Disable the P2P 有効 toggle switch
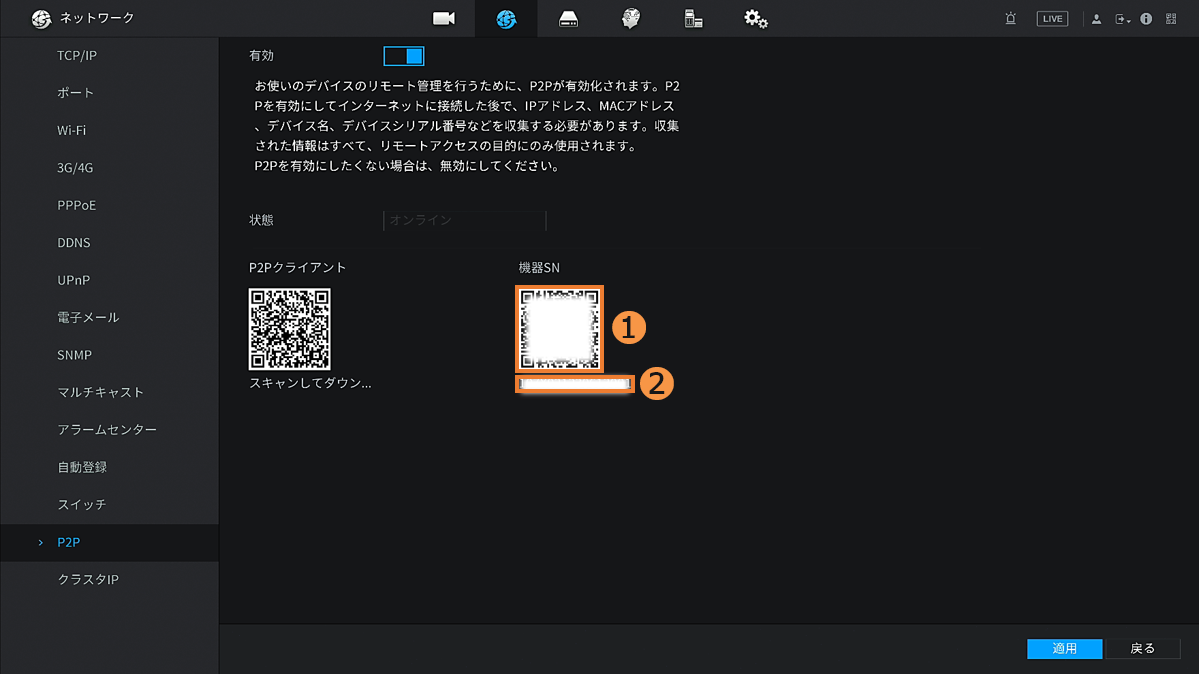This screenshot has width=1199, height=674. tap(404, 56)
